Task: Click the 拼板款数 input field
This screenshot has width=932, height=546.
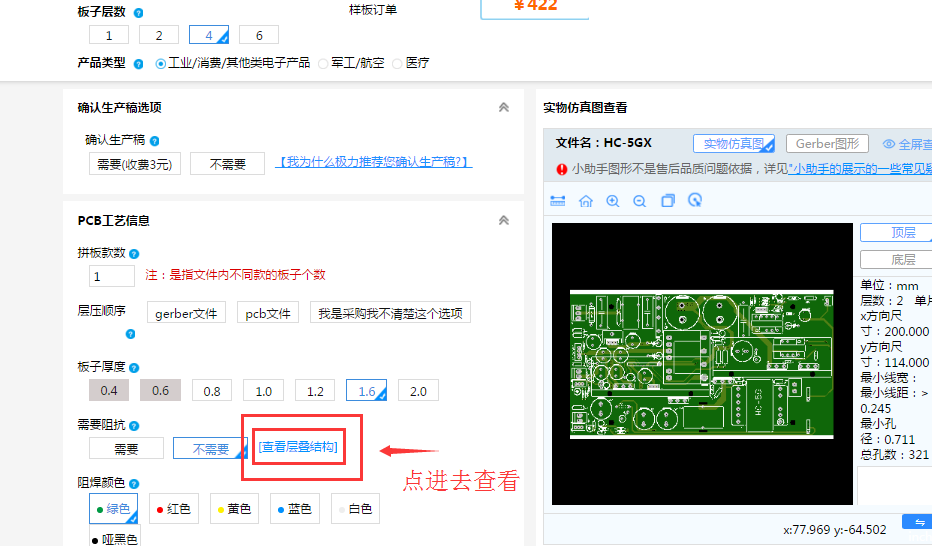Action: click(112, 276)
